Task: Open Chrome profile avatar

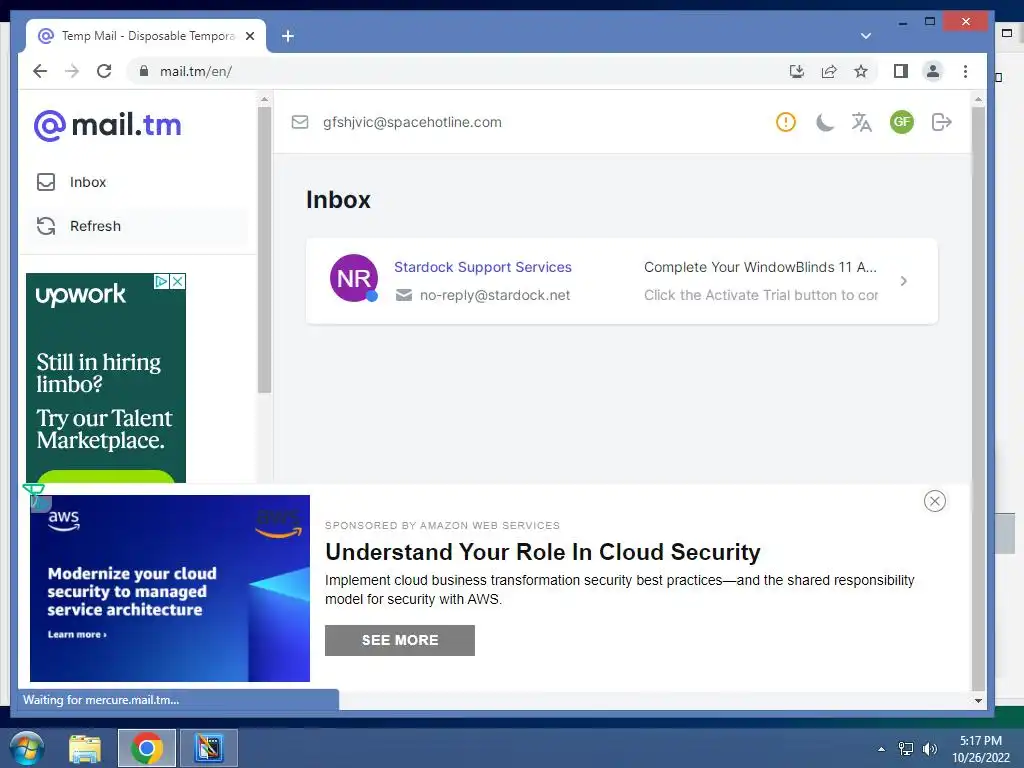Action: pyautogui.click(x=933, y=71)
